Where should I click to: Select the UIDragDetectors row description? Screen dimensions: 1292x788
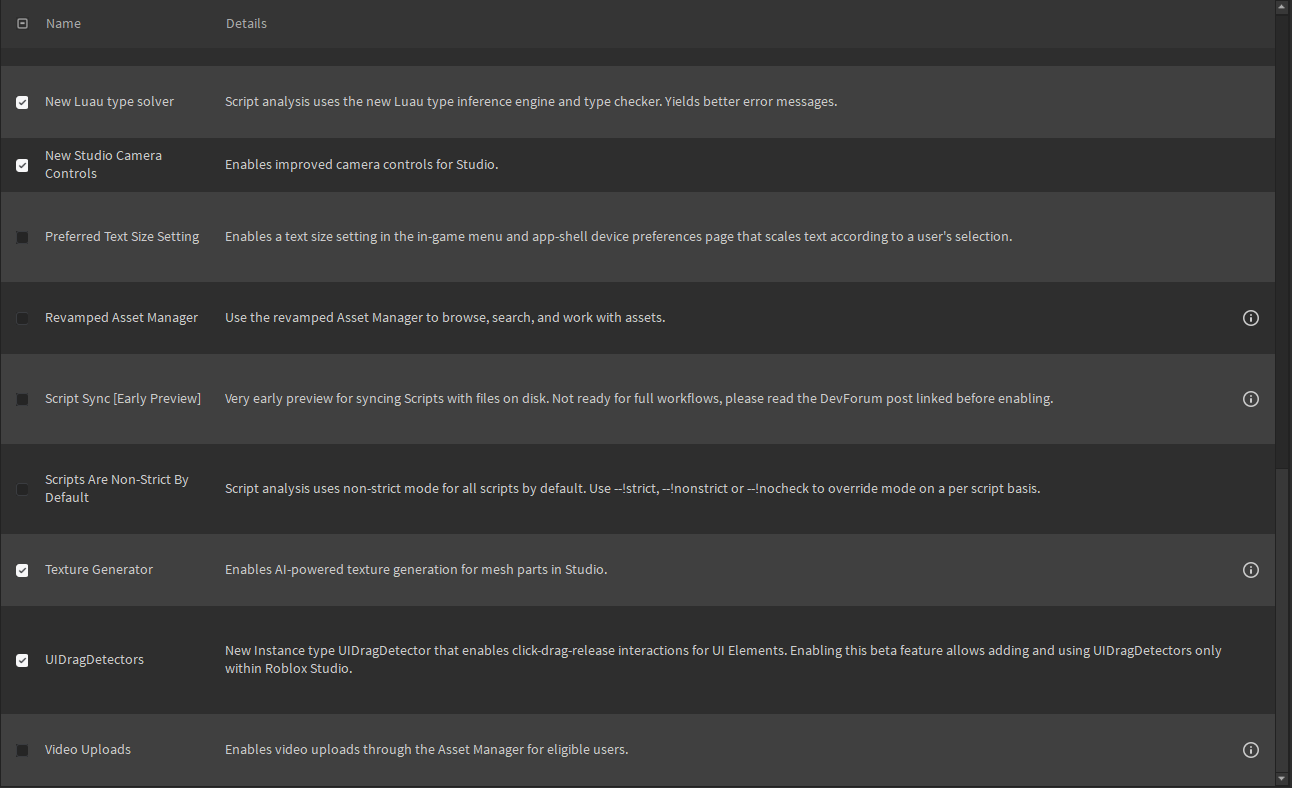click(x=723, y=659)
